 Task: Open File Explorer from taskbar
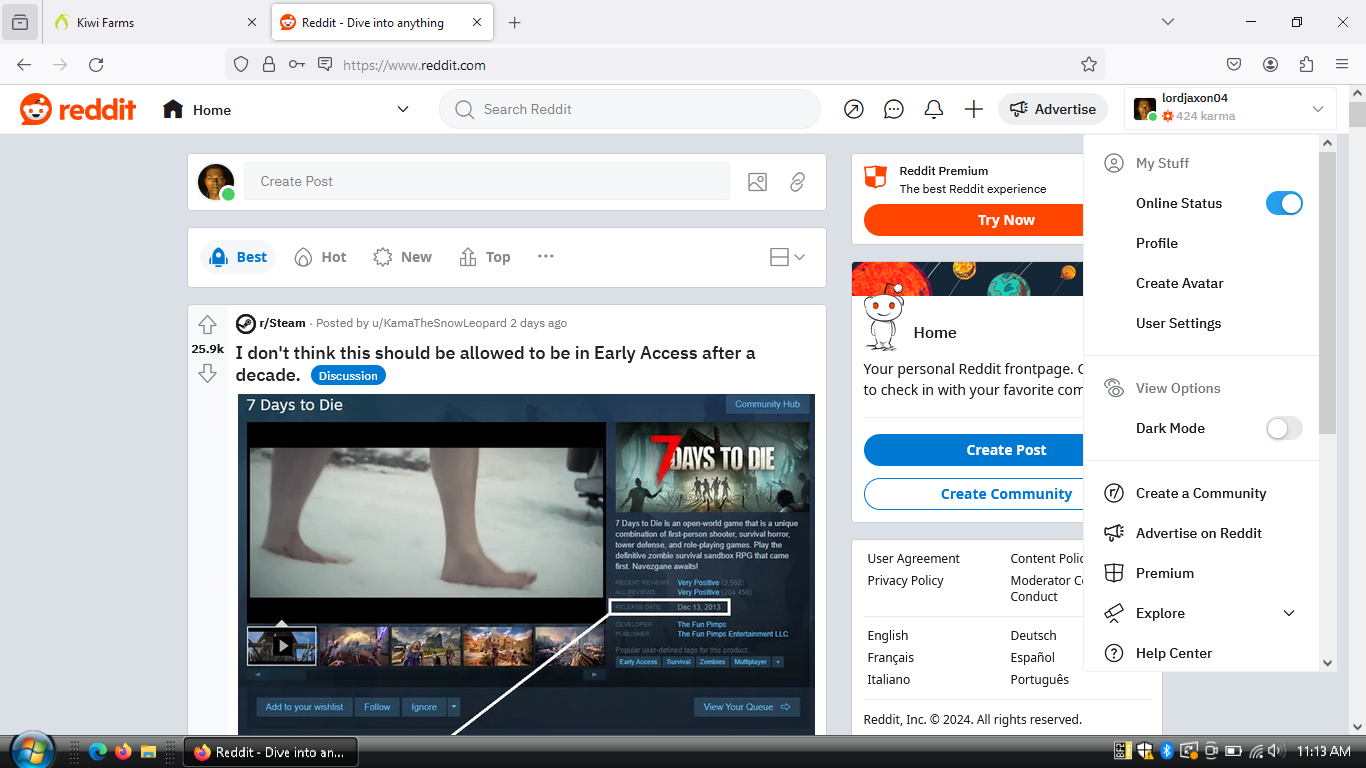[148, 752]
